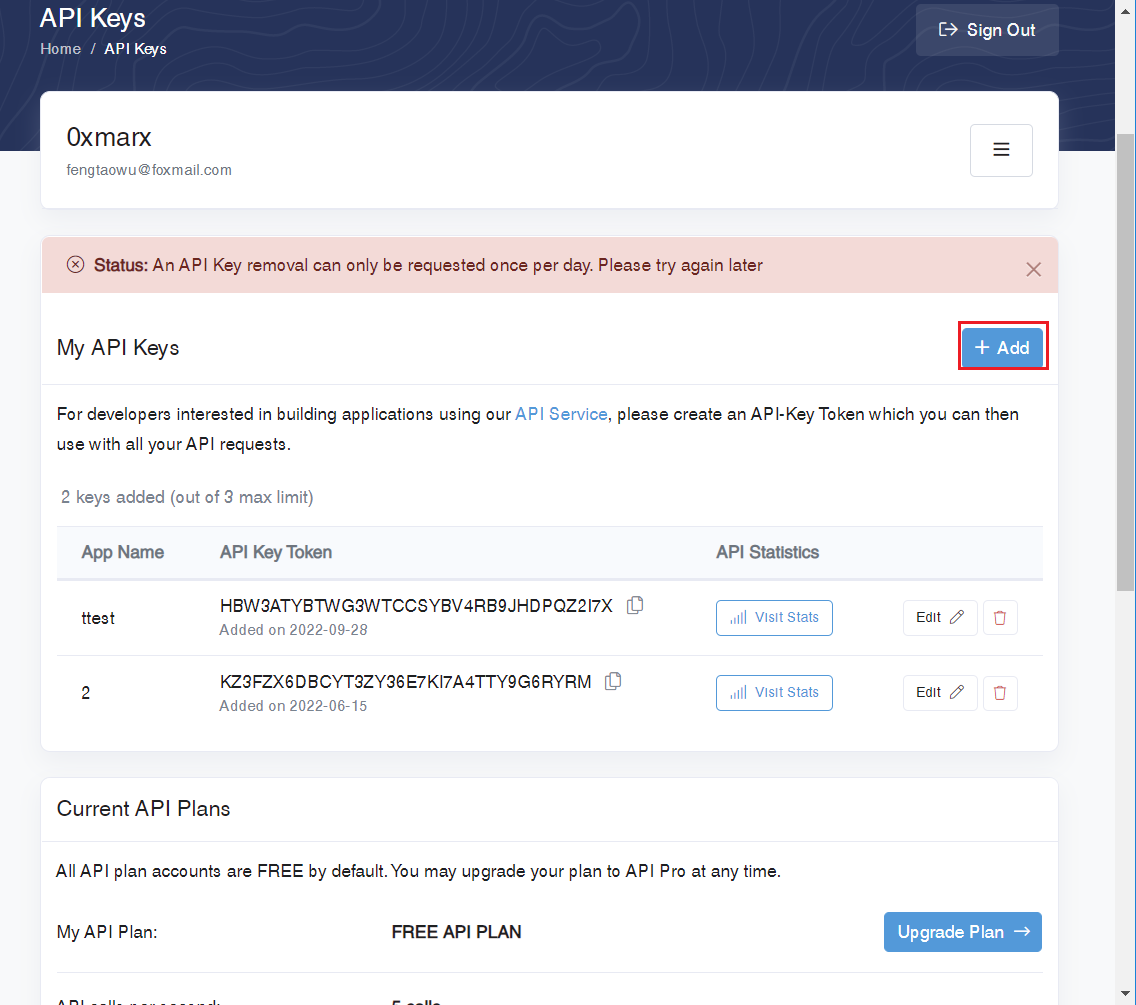
Task: Open the hamburger account menu
Action: tap(1001, 150)
